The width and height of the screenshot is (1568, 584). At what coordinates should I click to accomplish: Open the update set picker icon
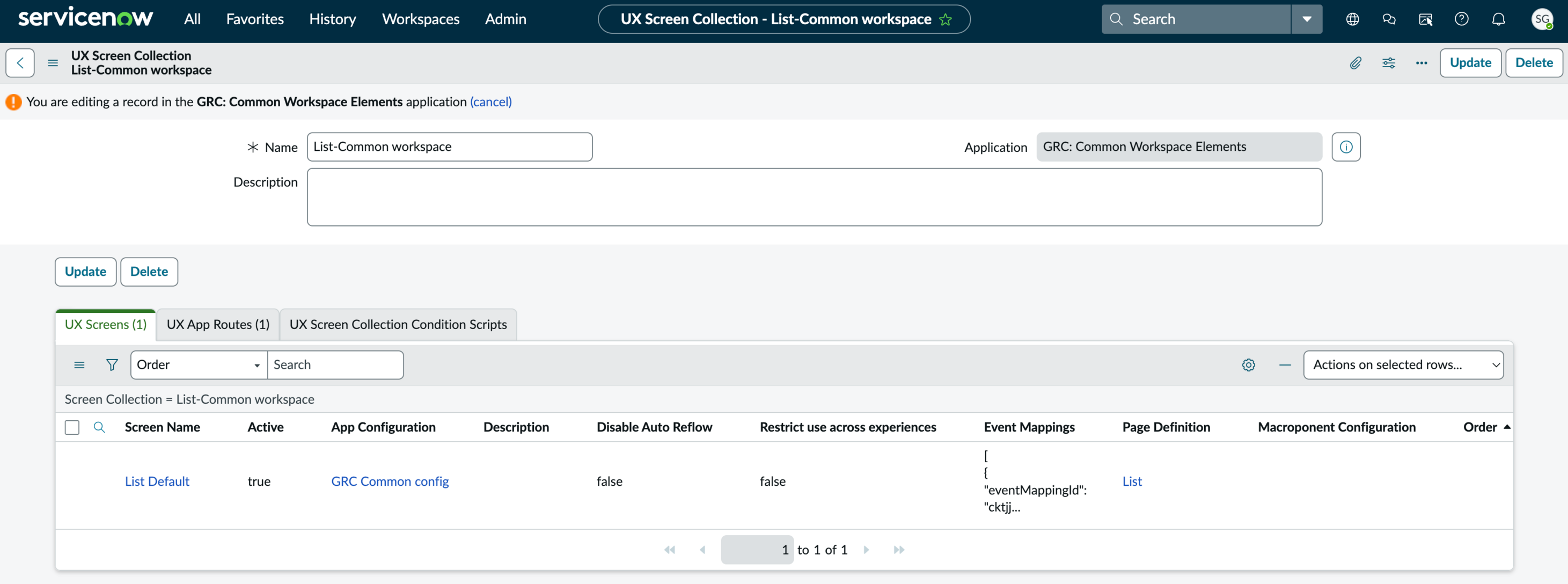(x=1426, y=19)
